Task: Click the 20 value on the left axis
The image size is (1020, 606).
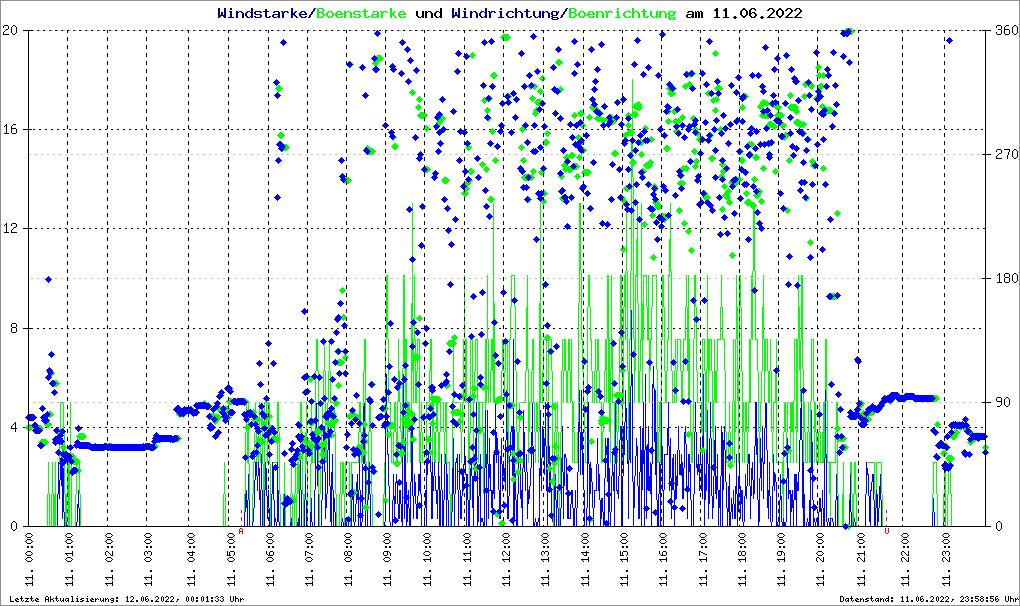Action: tap(11, 31)
